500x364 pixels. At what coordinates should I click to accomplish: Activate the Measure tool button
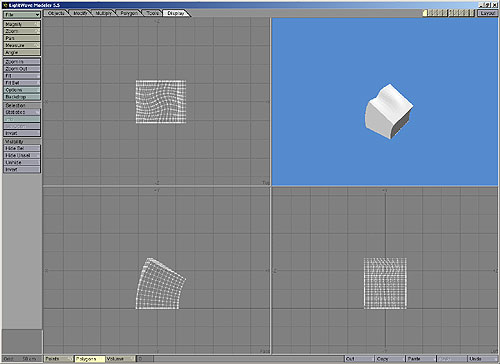pos(22,45)
